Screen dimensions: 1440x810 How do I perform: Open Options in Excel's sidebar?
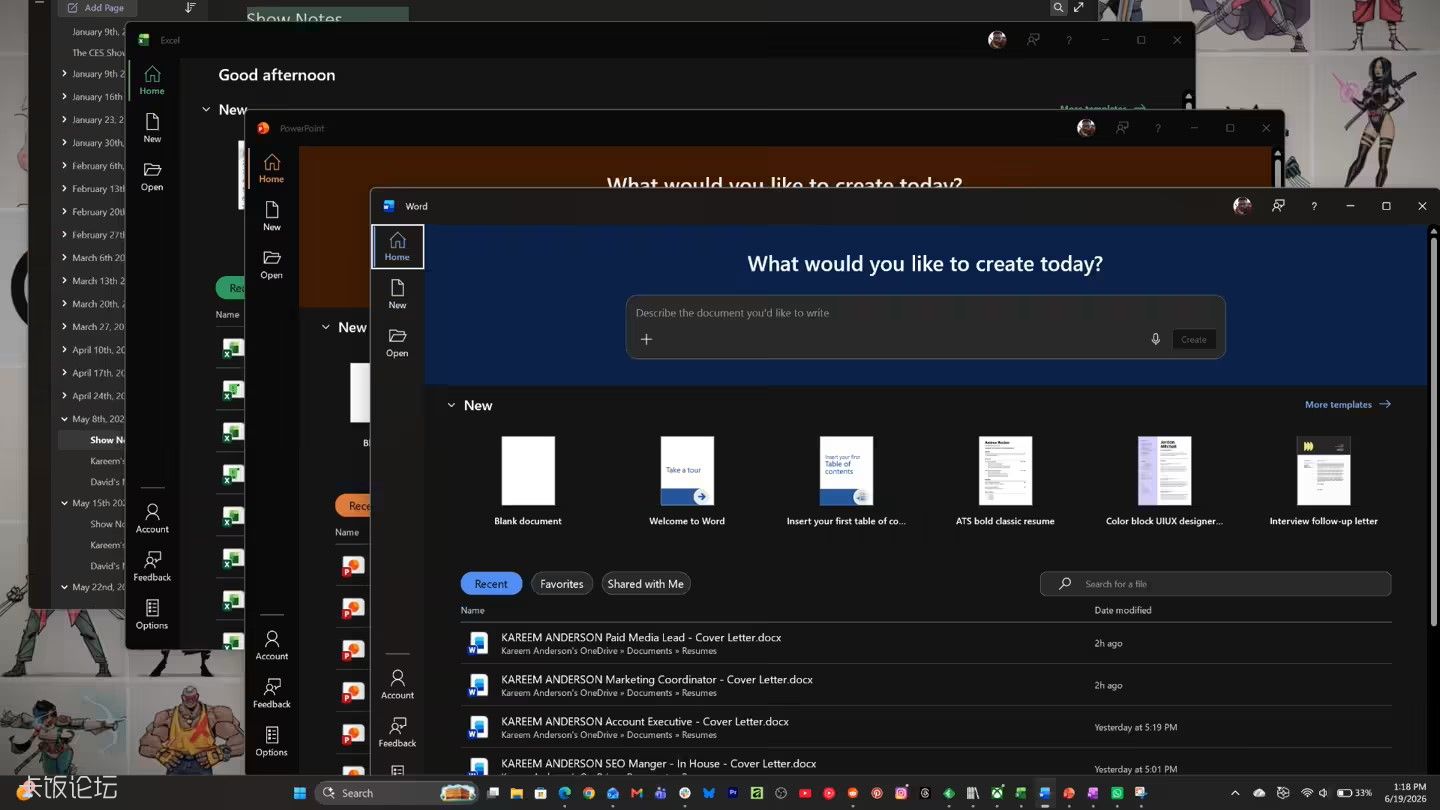tap(152, 614)
